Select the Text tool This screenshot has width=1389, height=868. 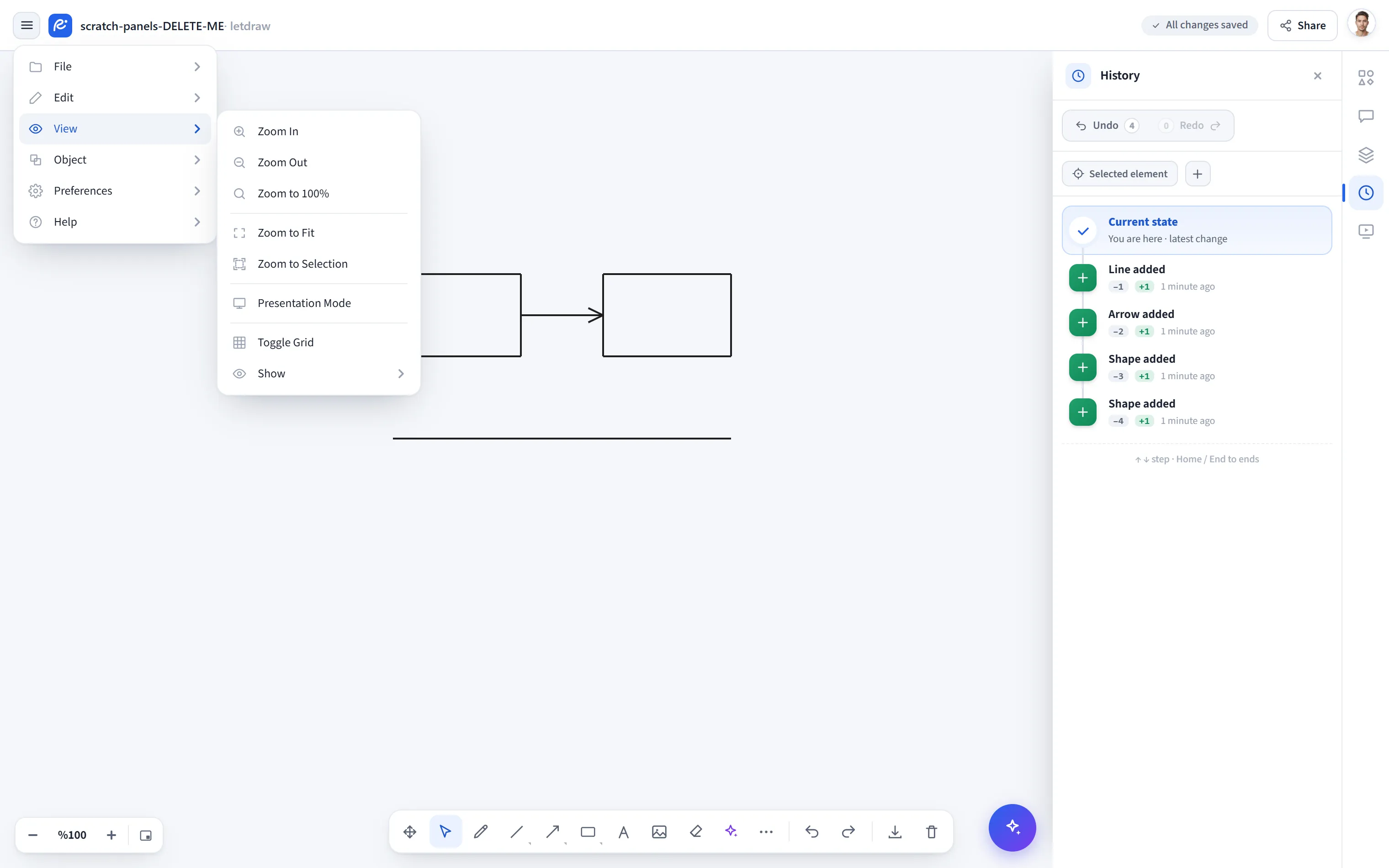[x=623, y=831]
